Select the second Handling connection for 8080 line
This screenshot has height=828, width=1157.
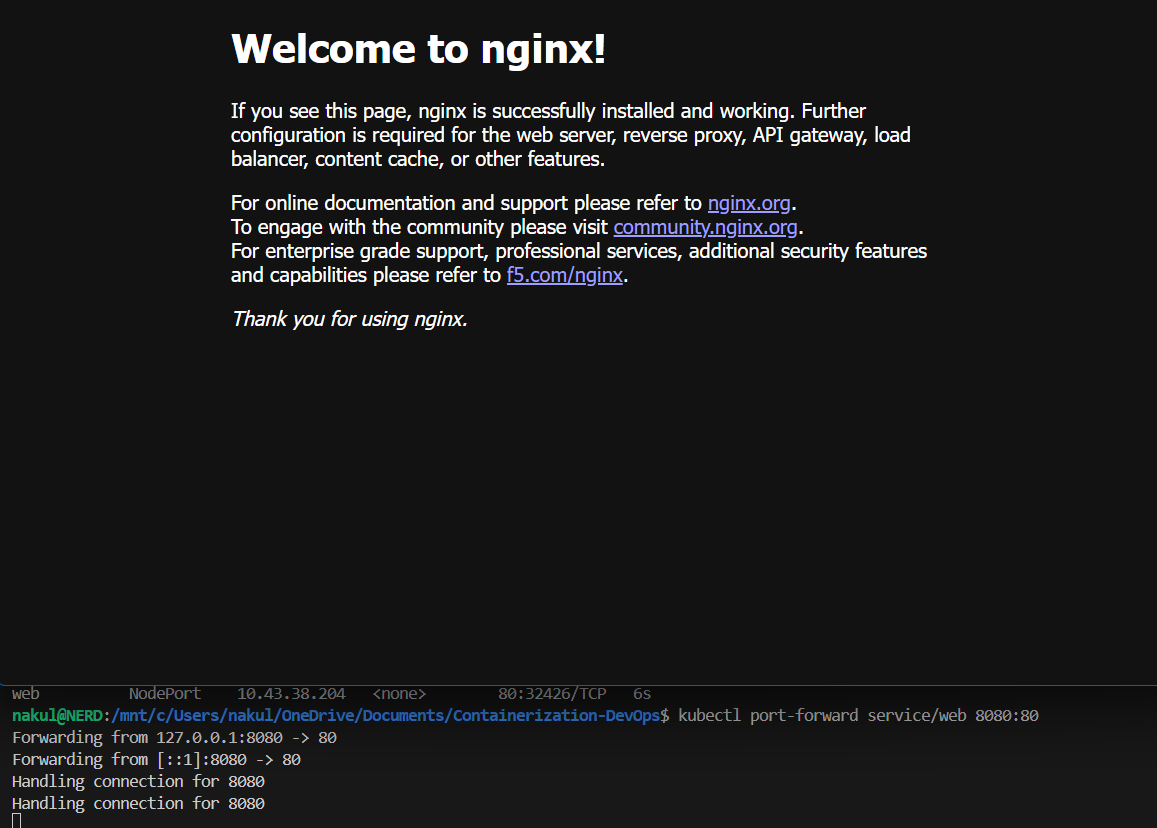pos(137,803)
